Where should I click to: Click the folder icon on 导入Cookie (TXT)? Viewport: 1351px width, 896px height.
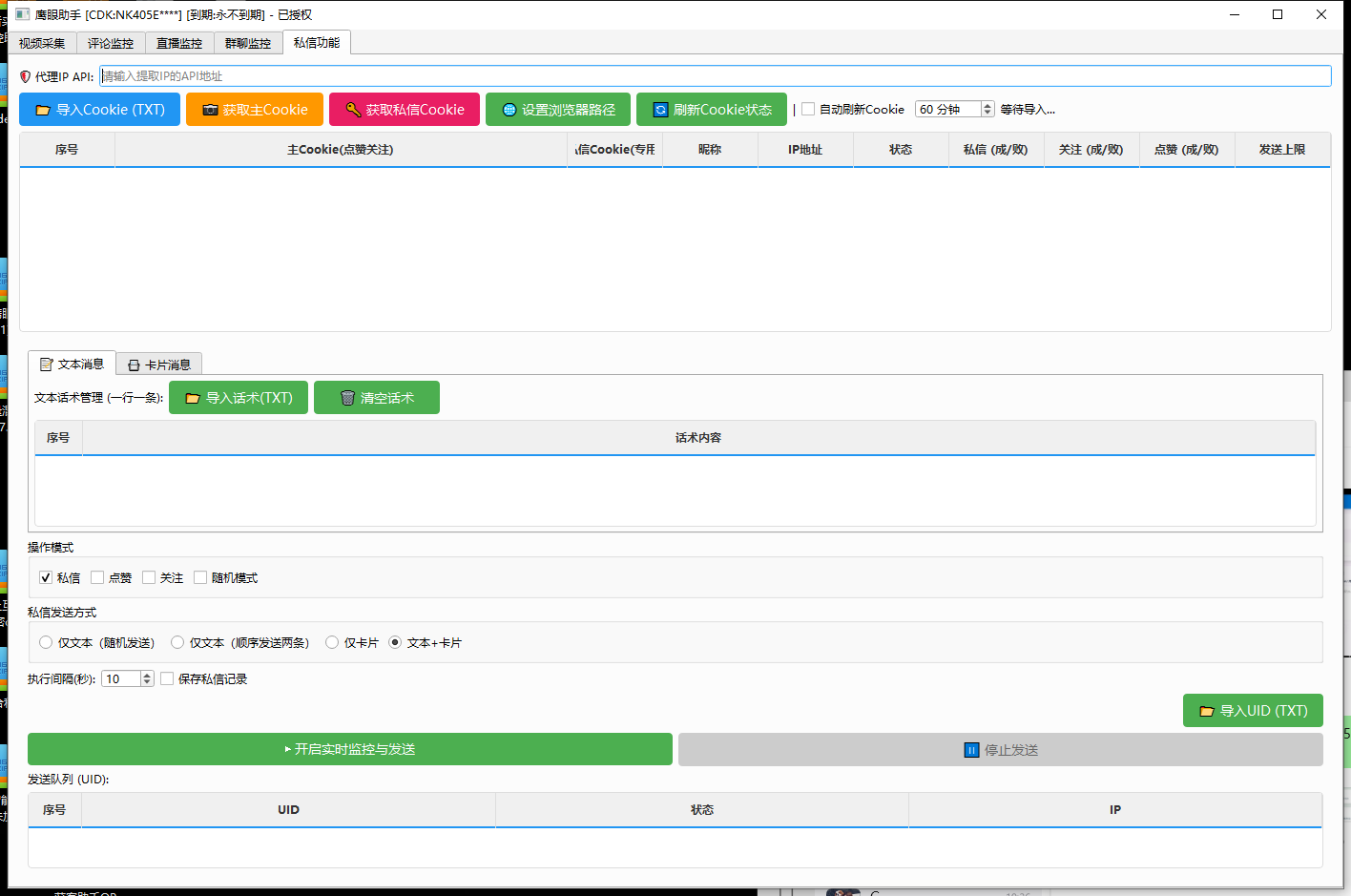[42, 110]
